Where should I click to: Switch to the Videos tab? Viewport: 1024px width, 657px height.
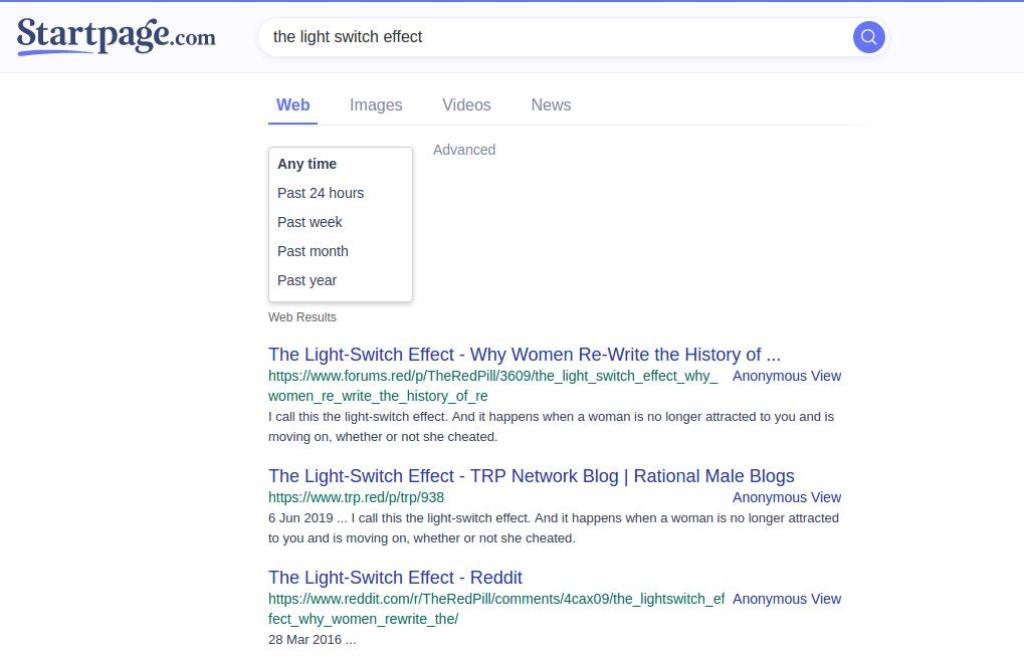click(x=466, y=105)
